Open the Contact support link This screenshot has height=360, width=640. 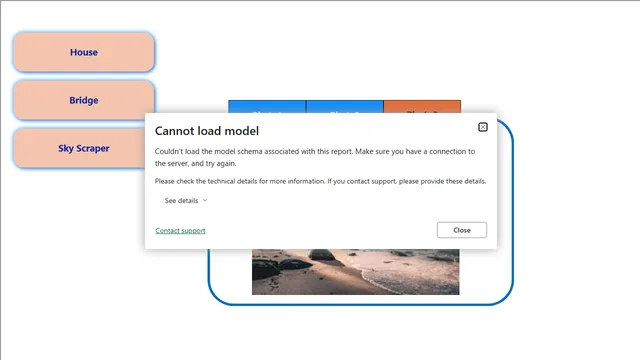coord(180,231)
